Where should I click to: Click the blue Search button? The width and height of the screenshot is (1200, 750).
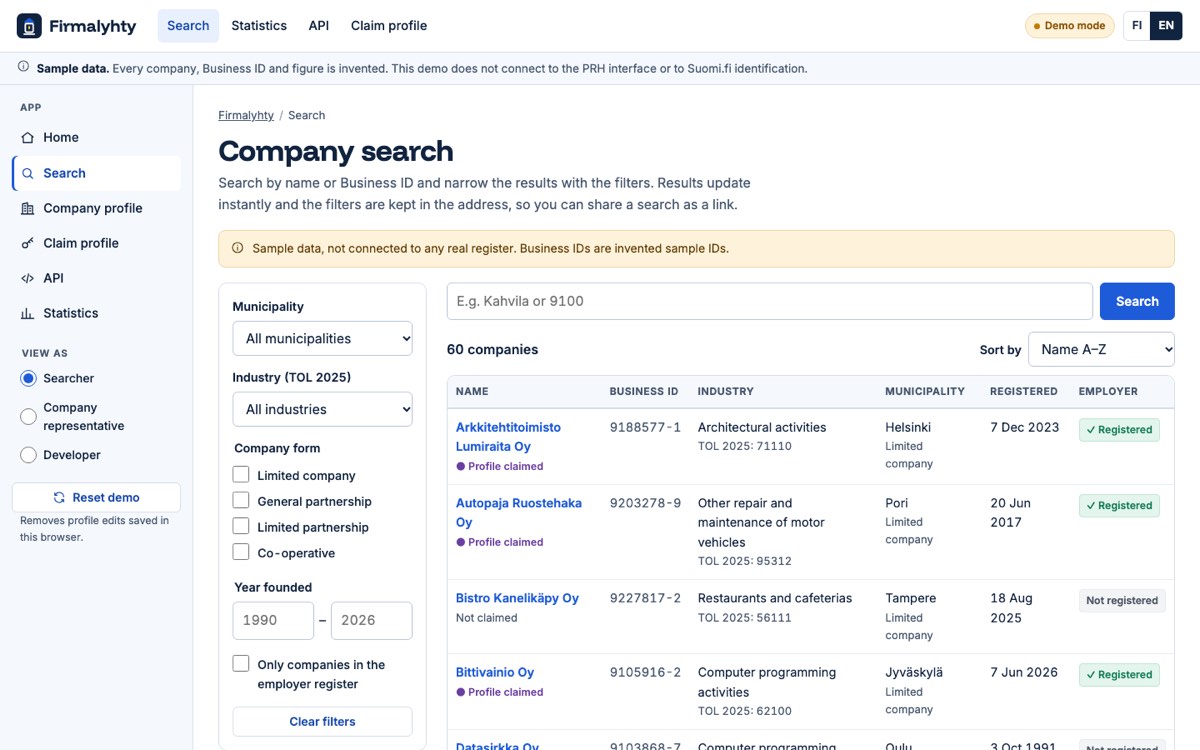point(1137,301)
